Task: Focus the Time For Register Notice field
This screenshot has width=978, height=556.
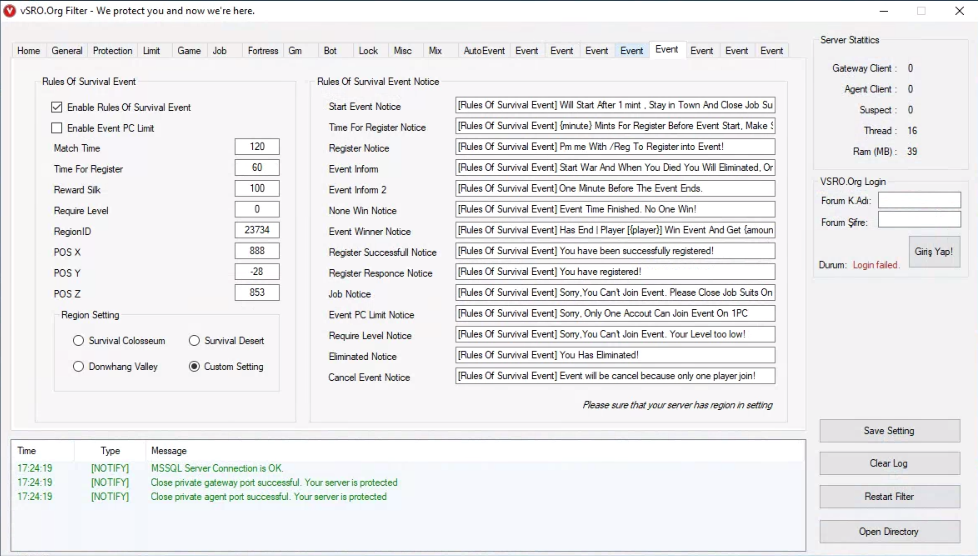Action: (615, 126)
